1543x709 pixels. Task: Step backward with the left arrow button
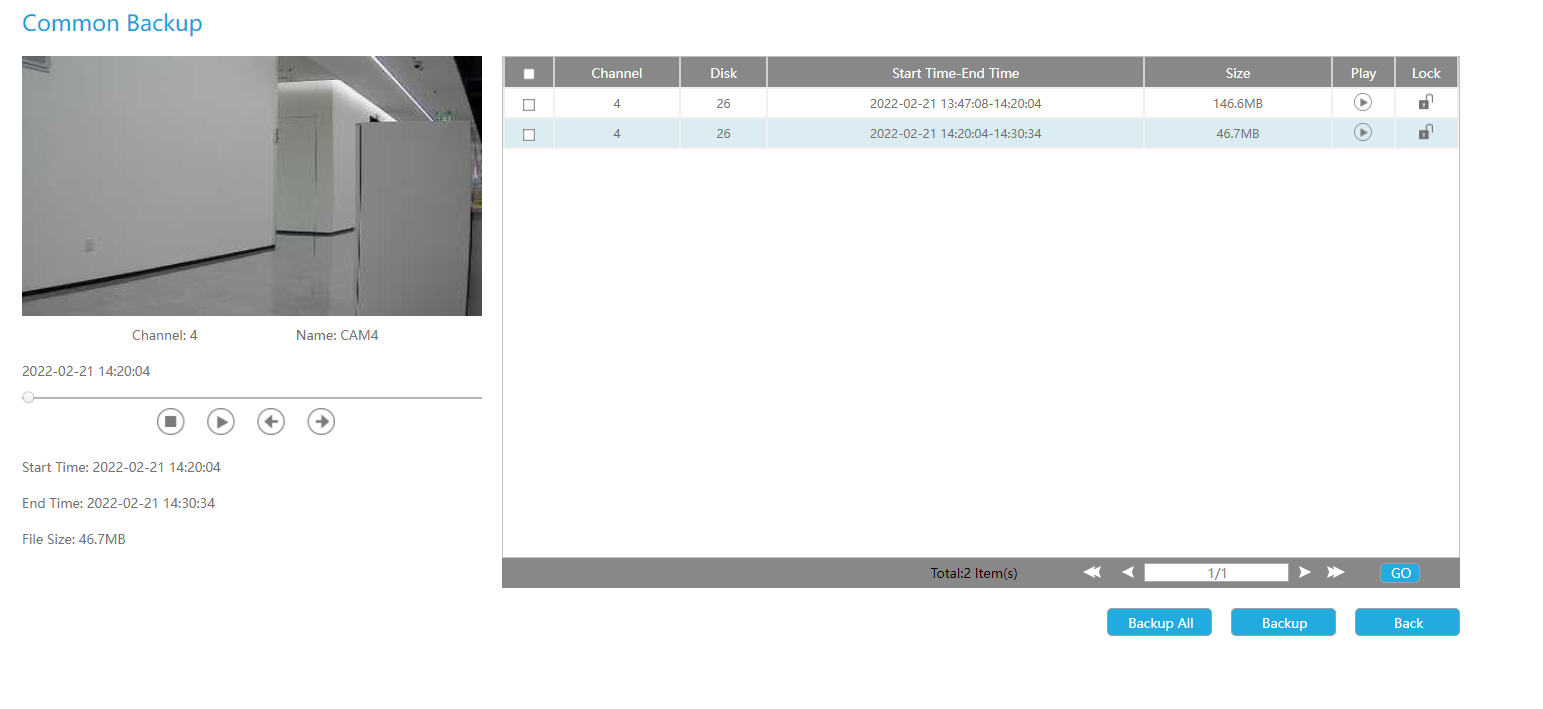(x=271, y=422)
